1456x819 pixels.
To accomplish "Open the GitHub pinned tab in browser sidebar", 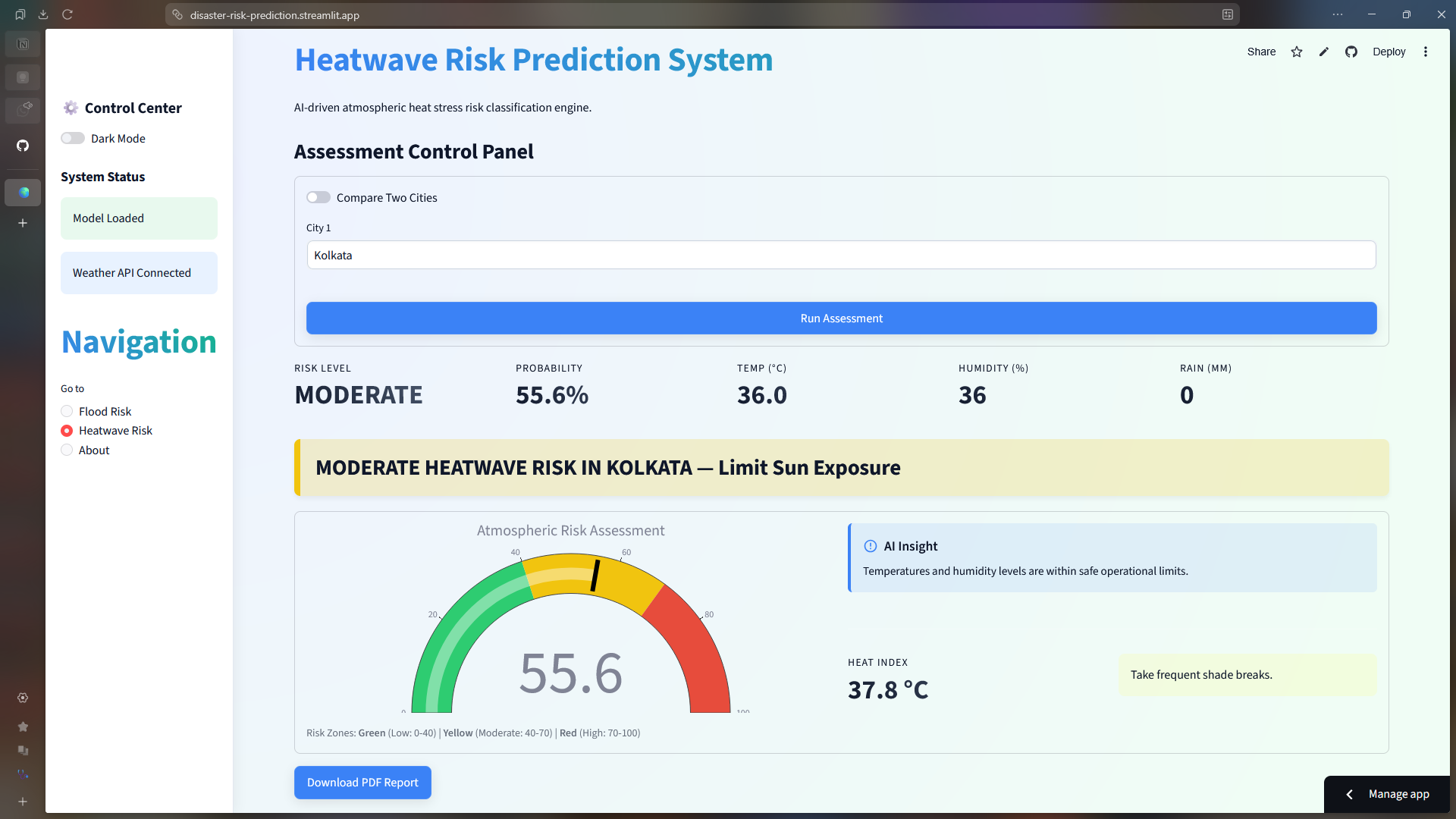I will (x=23, y=146).
